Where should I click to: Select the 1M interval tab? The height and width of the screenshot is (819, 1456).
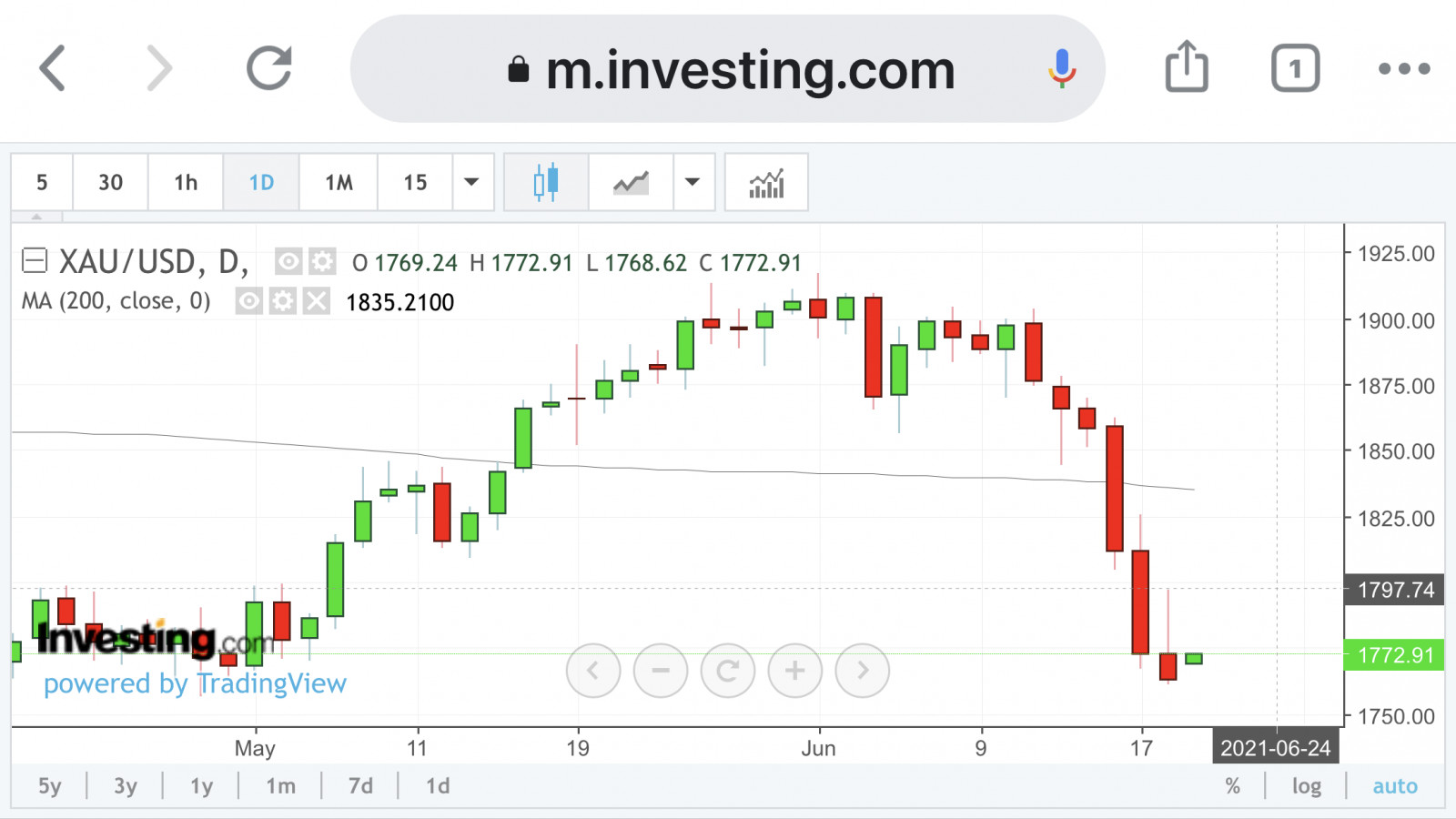click(339, 183)
